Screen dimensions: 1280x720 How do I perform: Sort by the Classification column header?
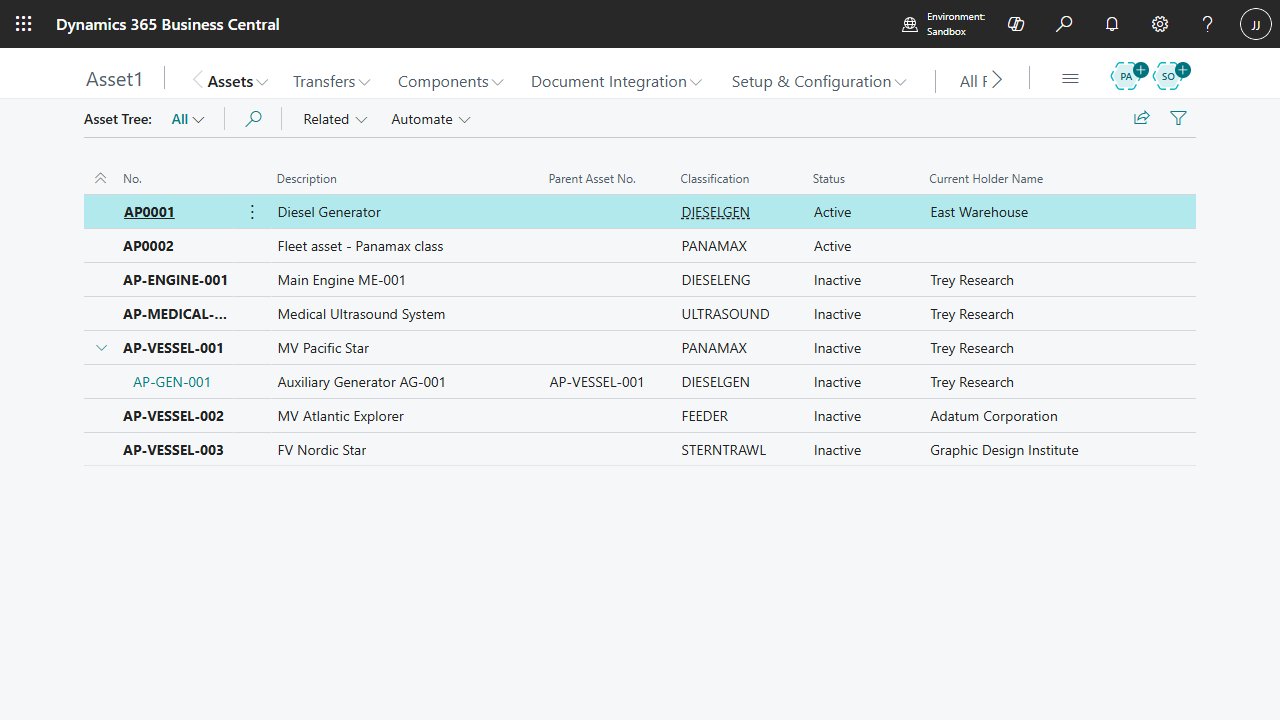(715, 179)
